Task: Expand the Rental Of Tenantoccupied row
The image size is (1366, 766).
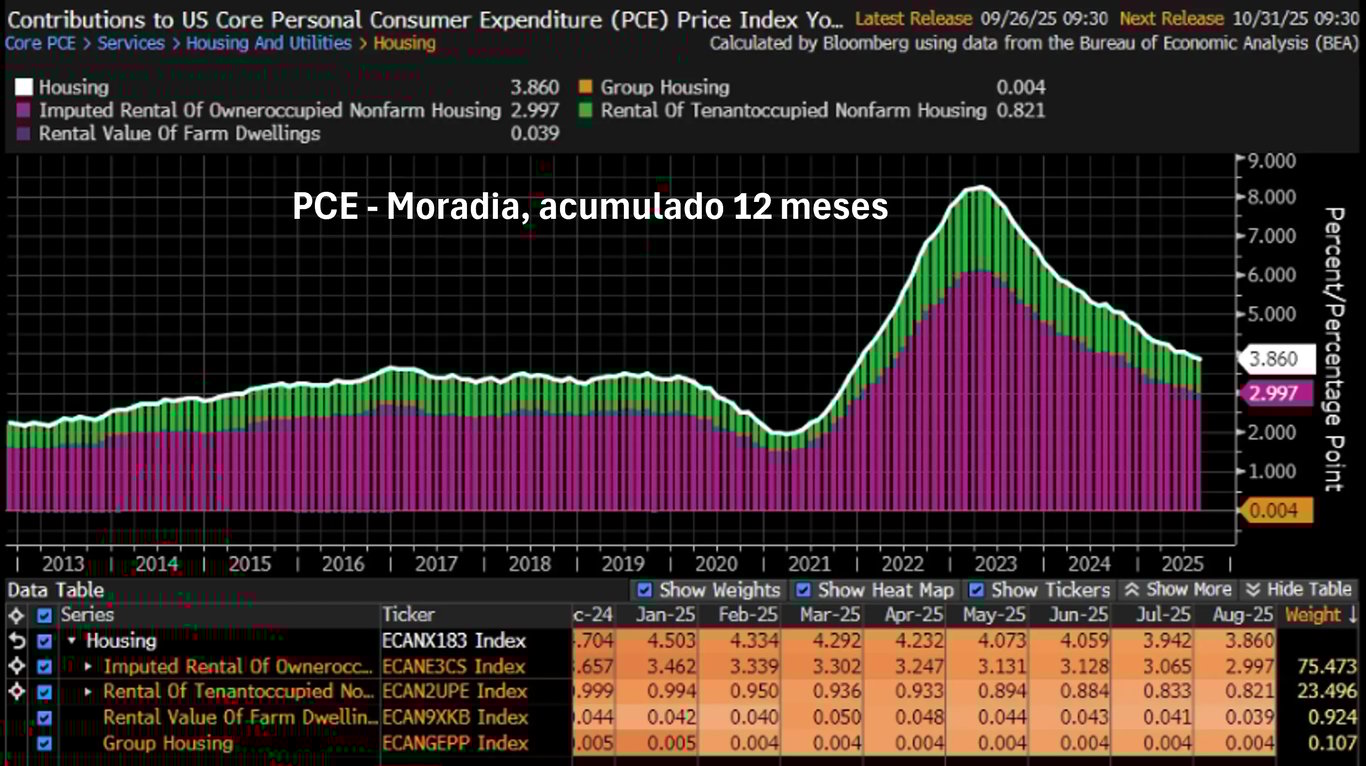Action: 88,692
